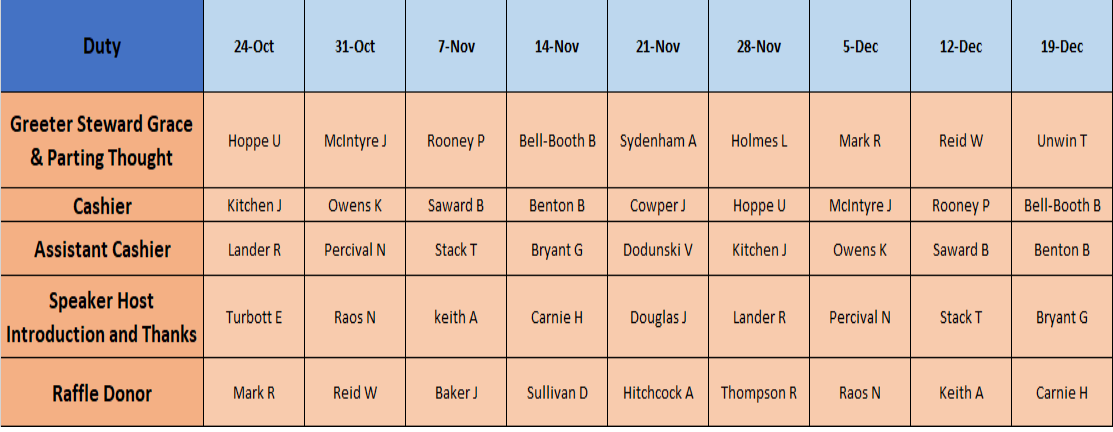Select the Raffle Donor row label

pos(102,392)
